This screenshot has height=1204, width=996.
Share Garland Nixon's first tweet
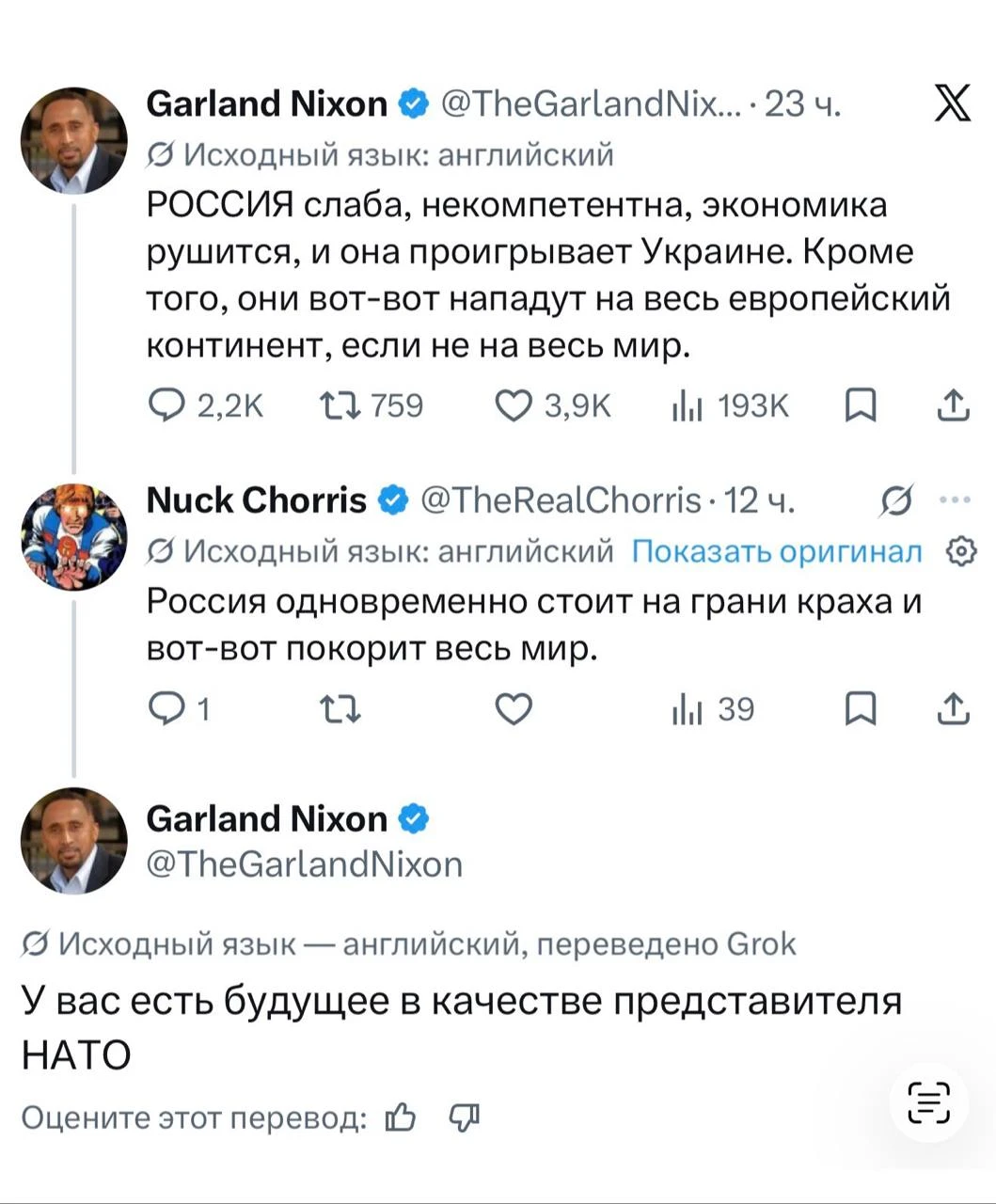coord(953,404)
